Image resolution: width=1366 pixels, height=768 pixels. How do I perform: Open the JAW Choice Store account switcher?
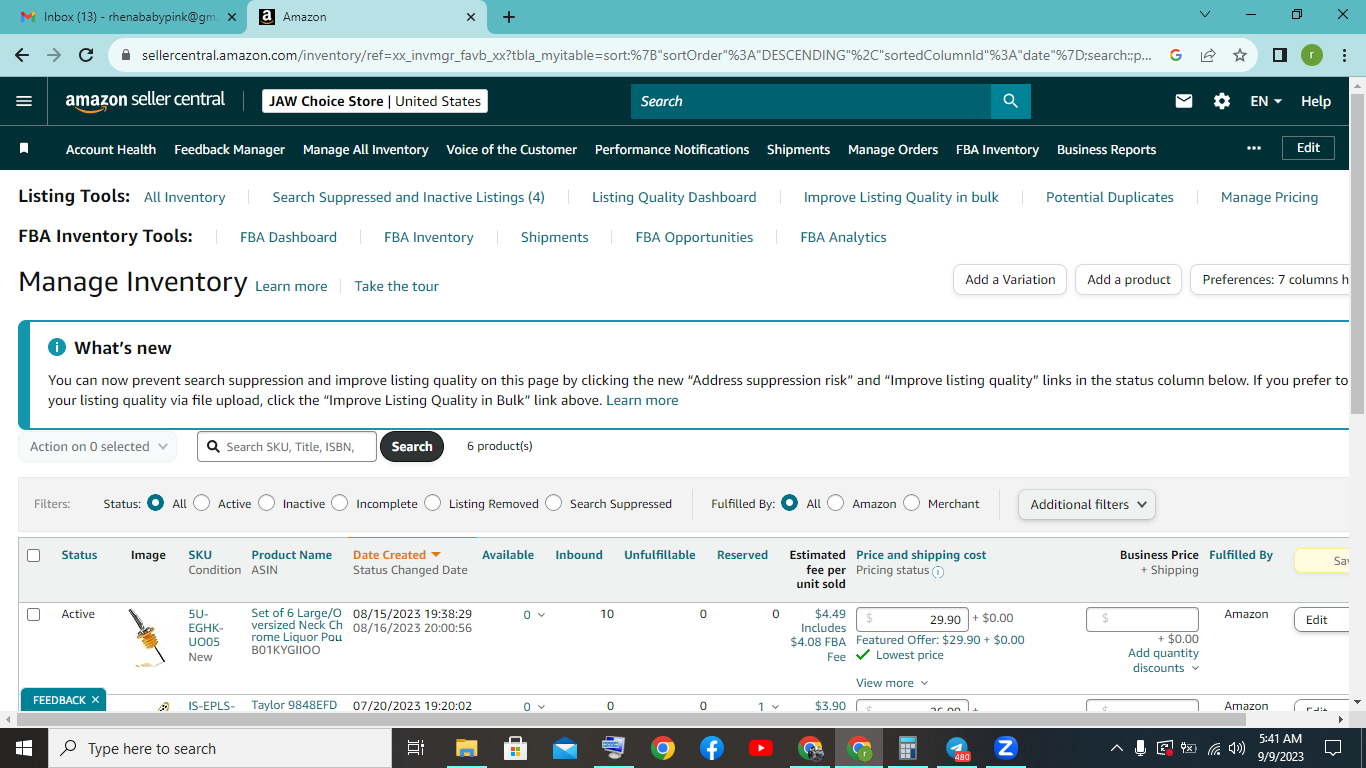click(x=375, y=101)
